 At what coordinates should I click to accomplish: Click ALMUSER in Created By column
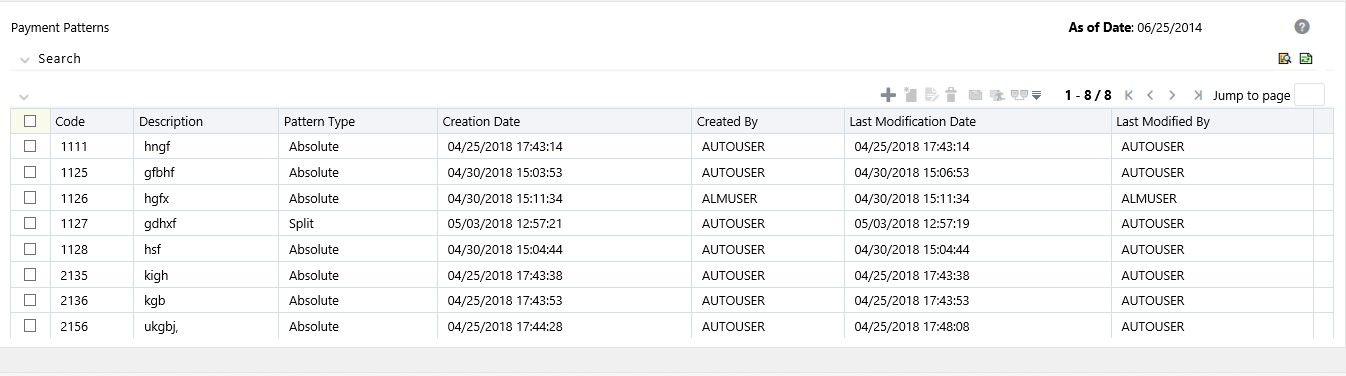click(730, 198)
